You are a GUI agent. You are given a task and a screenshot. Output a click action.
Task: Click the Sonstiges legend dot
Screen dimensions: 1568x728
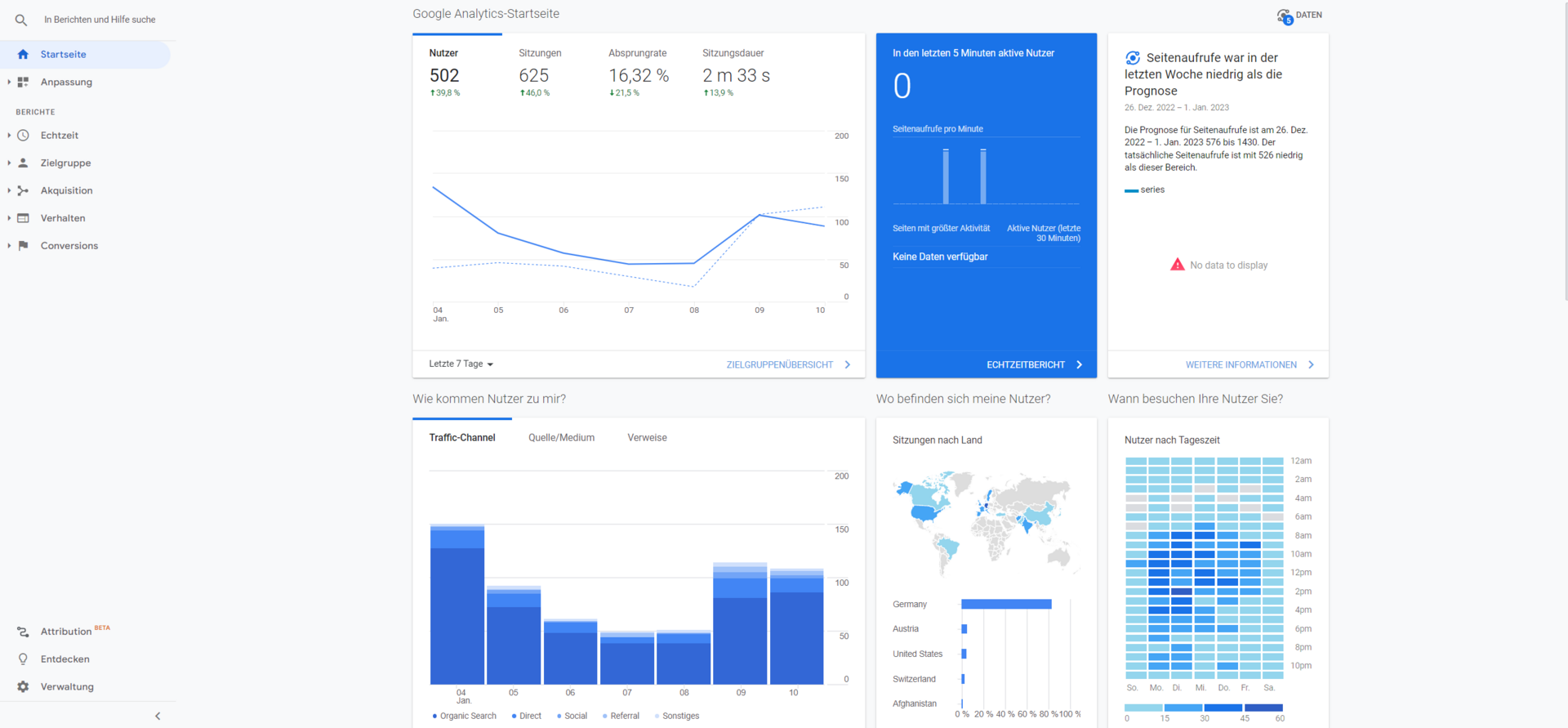(x=657, y=717)
